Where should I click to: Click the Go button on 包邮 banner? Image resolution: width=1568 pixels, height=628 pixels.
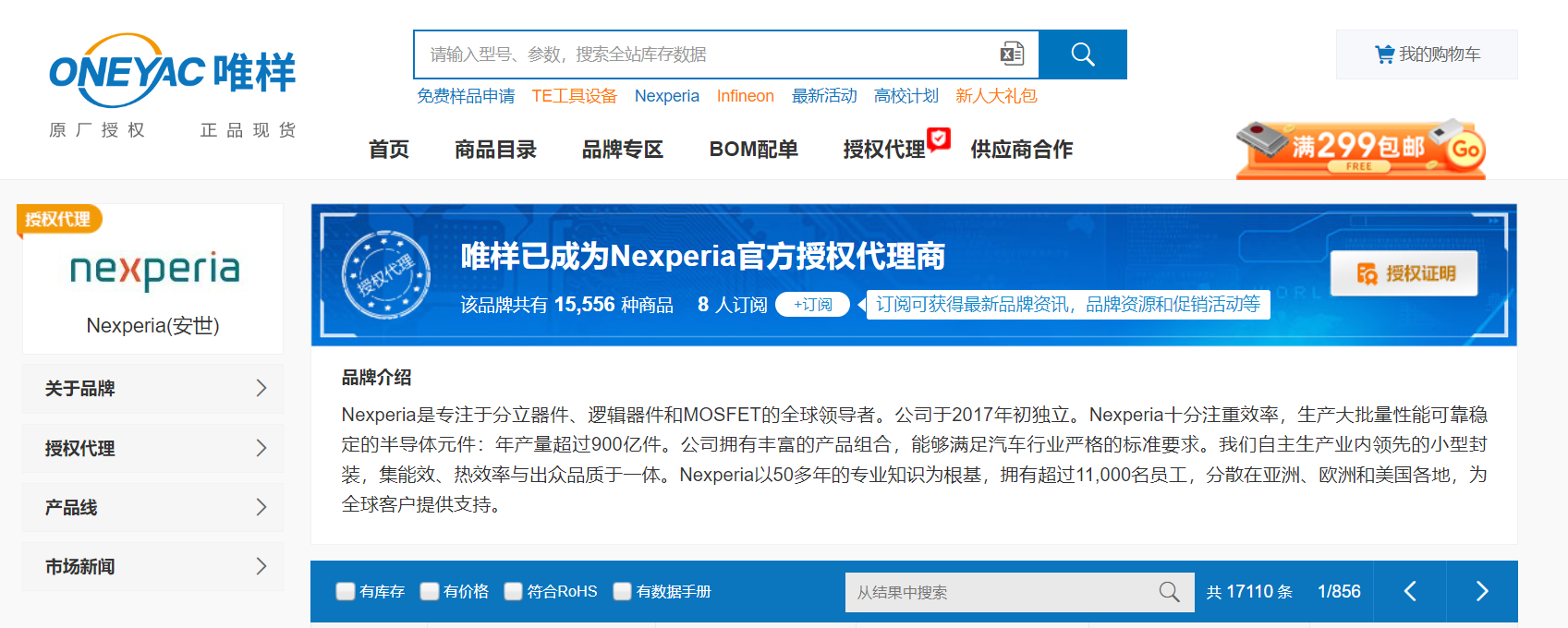pos(1465,150)
